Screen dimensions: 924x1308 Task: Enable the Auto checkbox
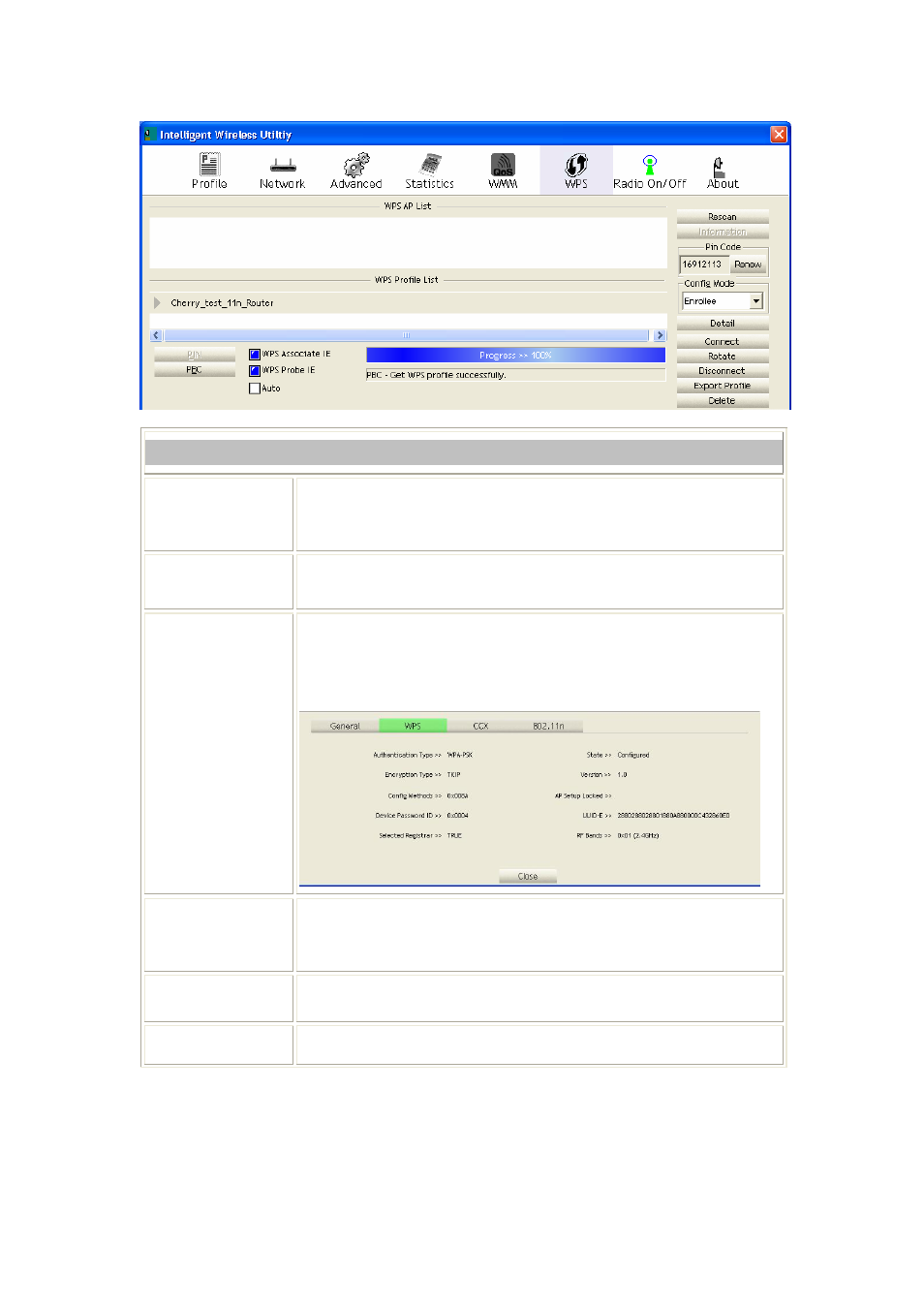pos(255,389)
